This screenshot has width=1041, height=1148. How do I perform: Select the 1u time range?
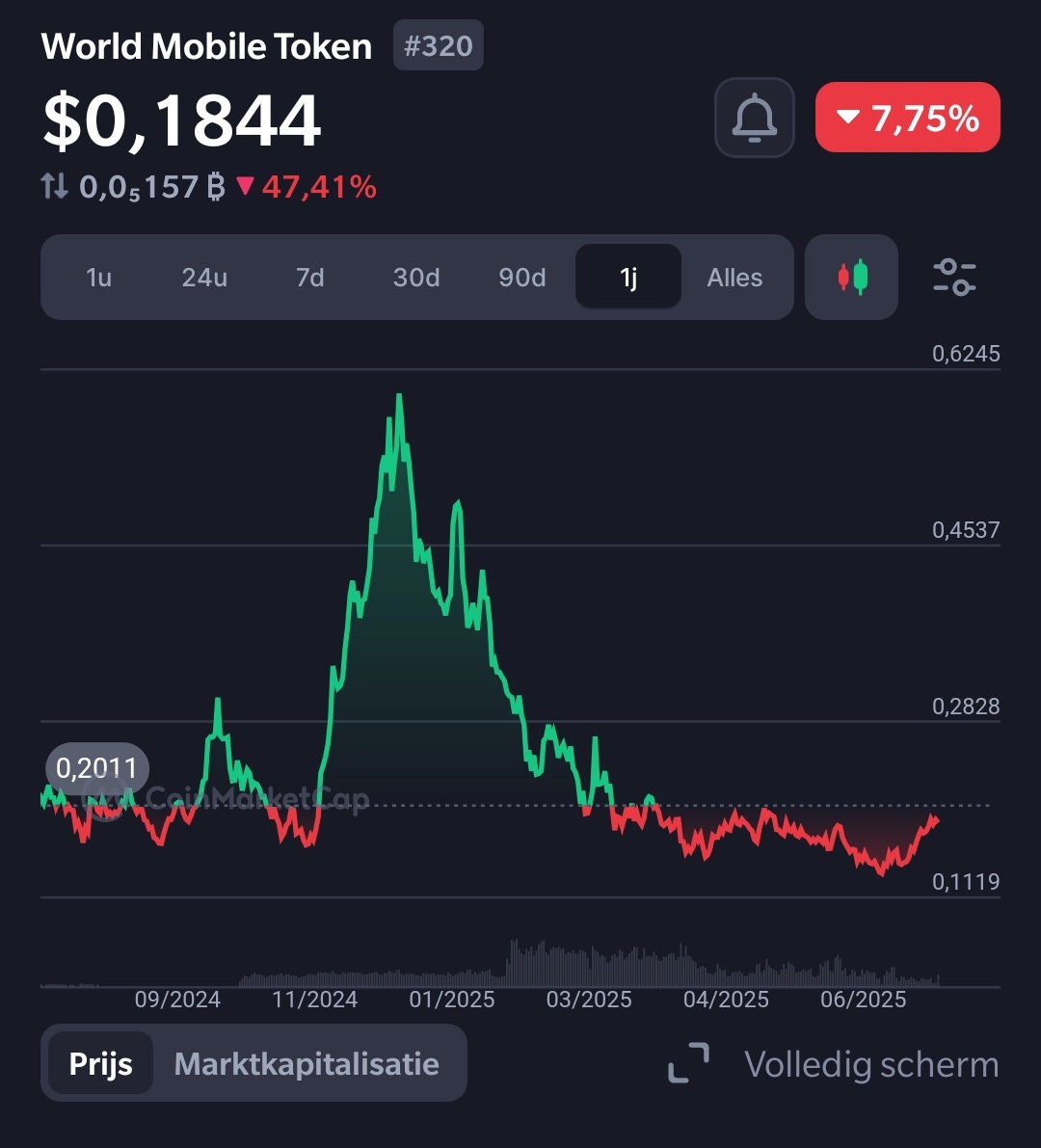tap(98, 278)
